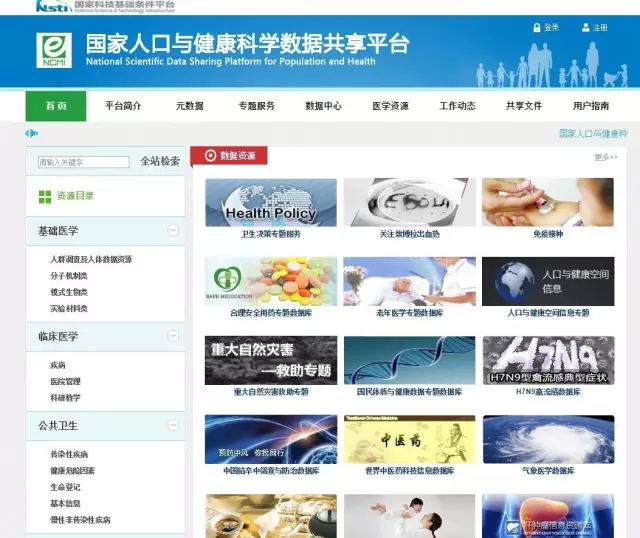Open the H7N9 禽流感数据库 image

(547, 360)
